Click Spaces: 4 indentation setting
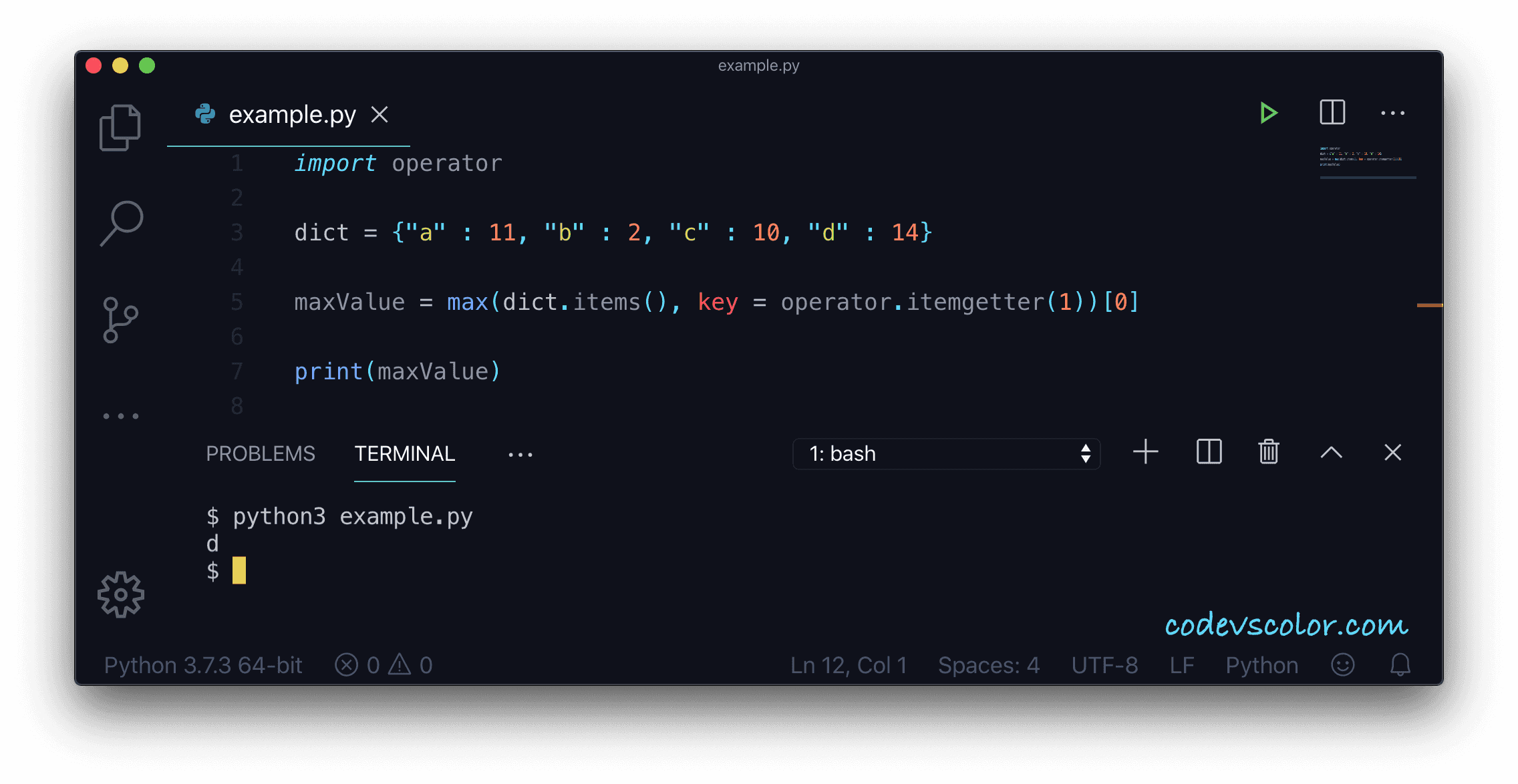 [x=988, y=665]
